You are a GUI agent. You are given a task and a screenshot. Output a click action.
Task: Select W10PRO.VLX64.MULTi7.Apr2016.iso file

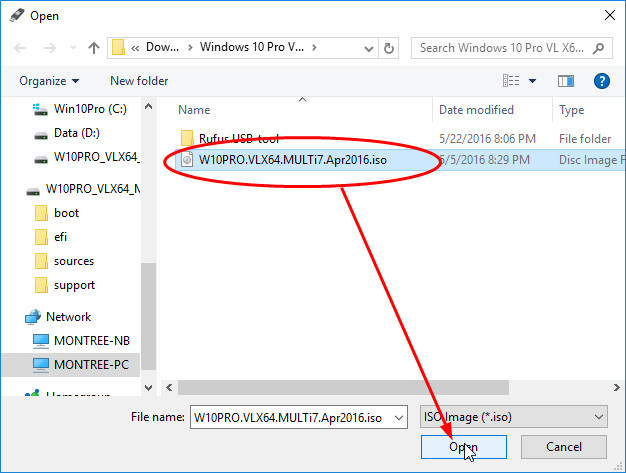(293, 160)
